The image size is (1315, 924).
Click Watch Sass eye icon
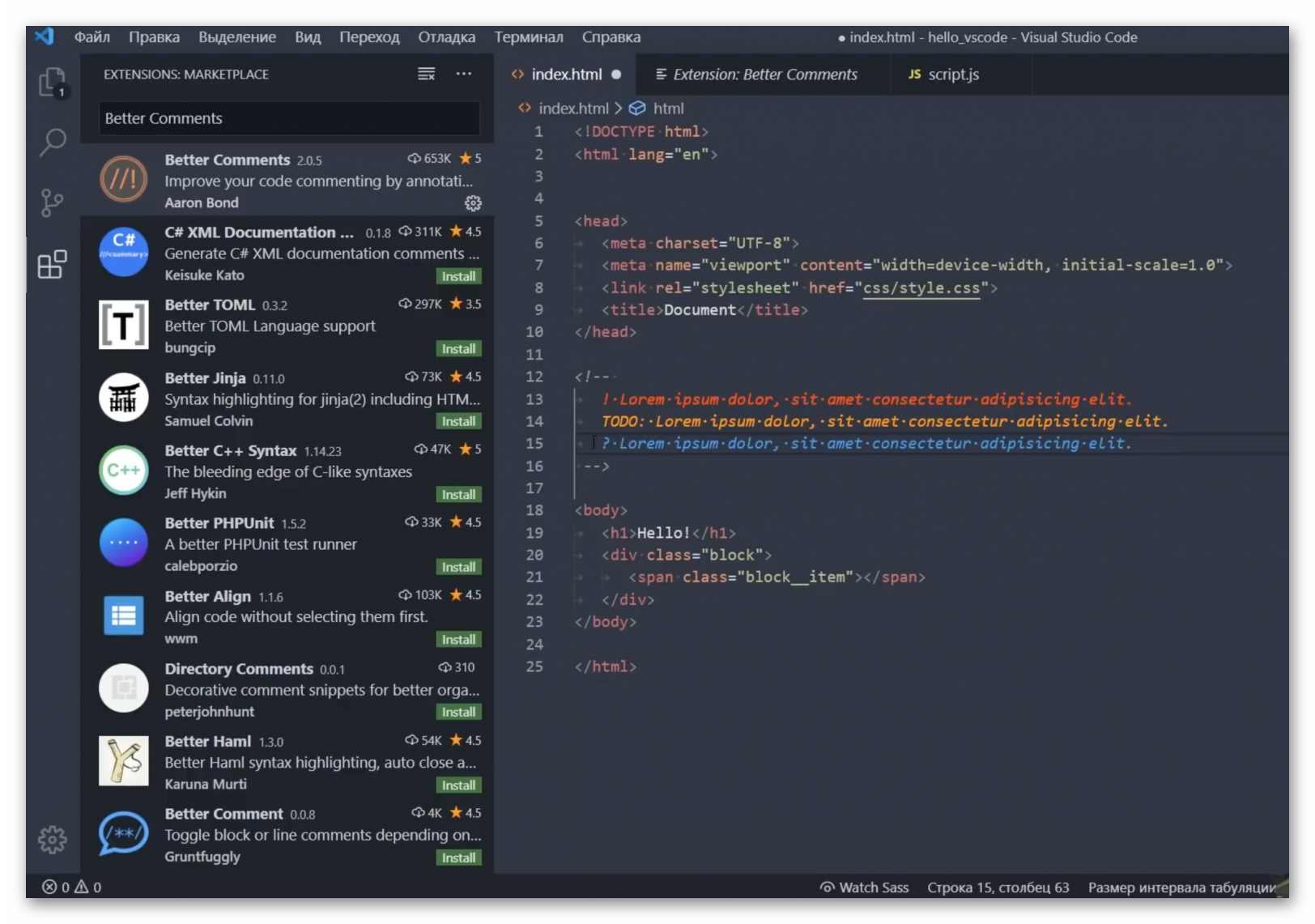click(x=827, y=887)
